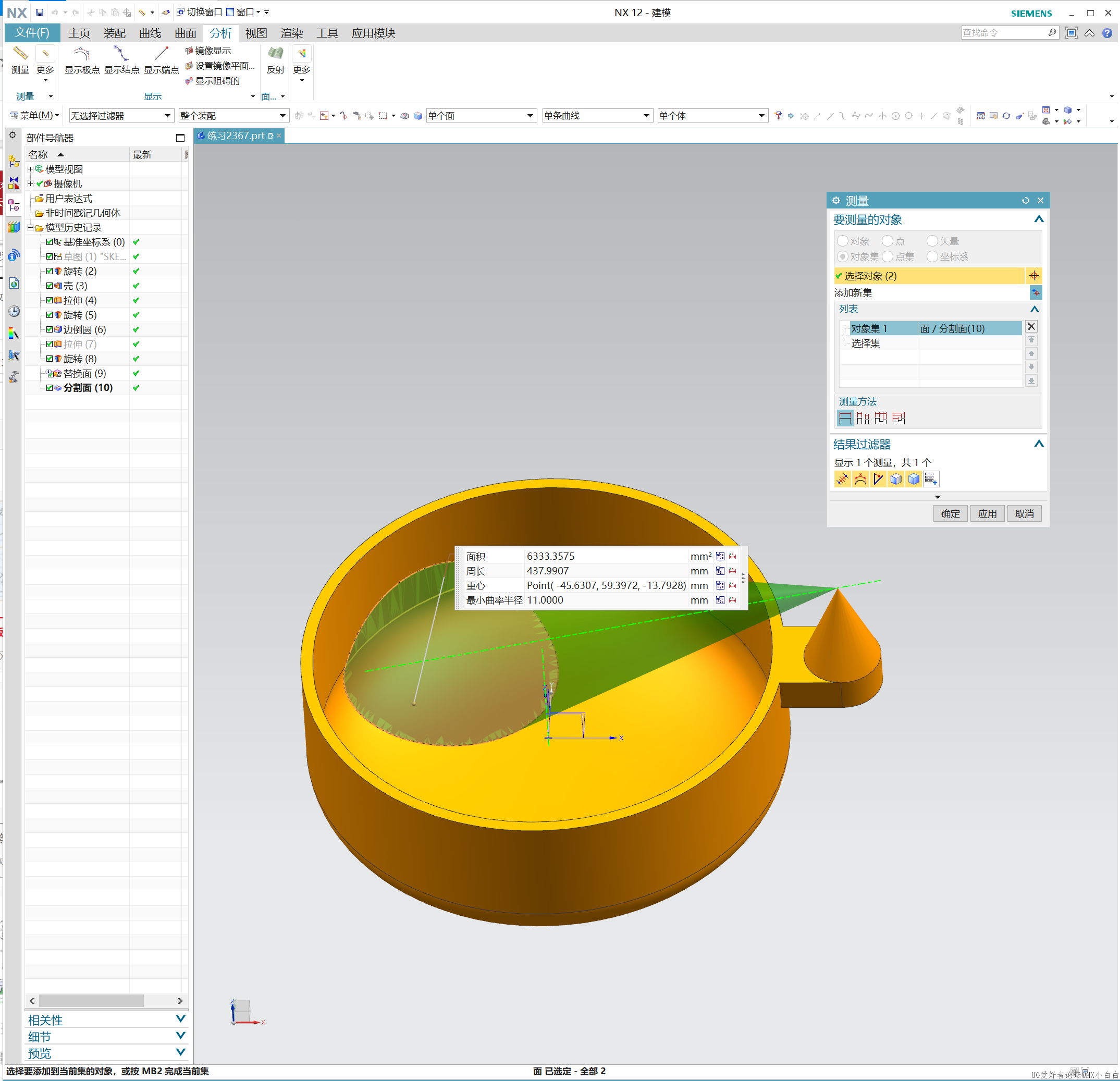Select the fourth 测量方法 method icon
Screen dimensions: 1120x1081
(899, 418)
